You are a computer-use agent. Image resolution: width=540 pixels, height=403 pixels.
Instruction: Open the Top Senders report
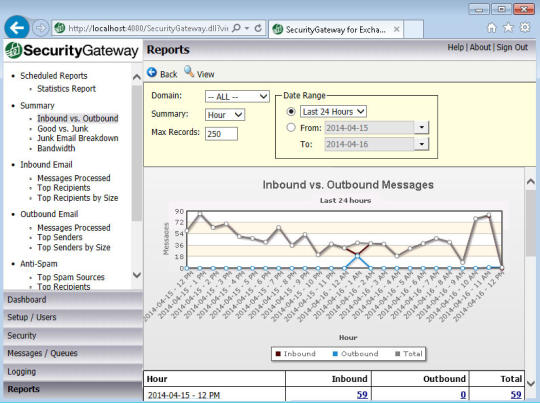coord(60,237)
